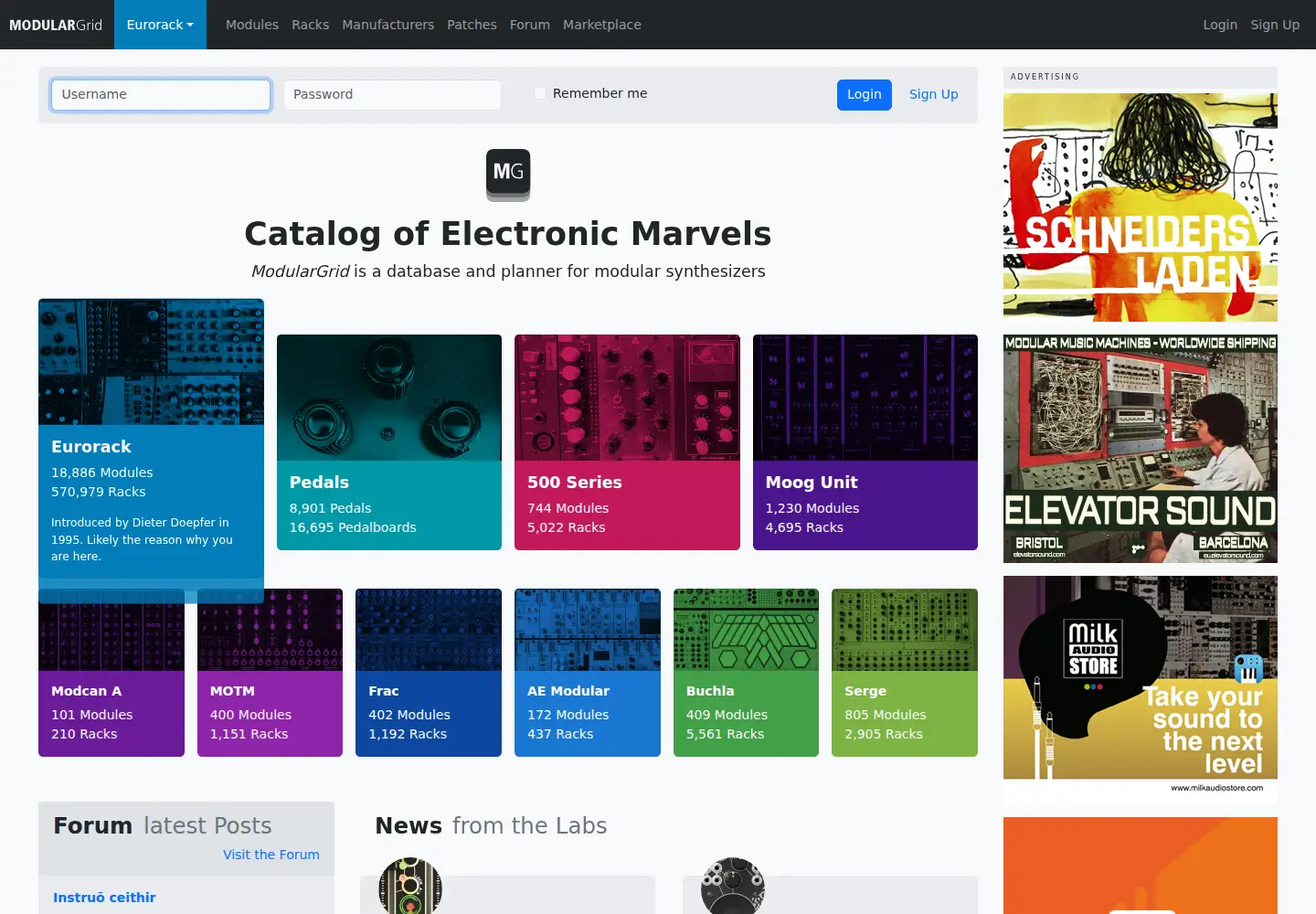
Task: Select Patches in the navbar
Action: coord(472,25)
